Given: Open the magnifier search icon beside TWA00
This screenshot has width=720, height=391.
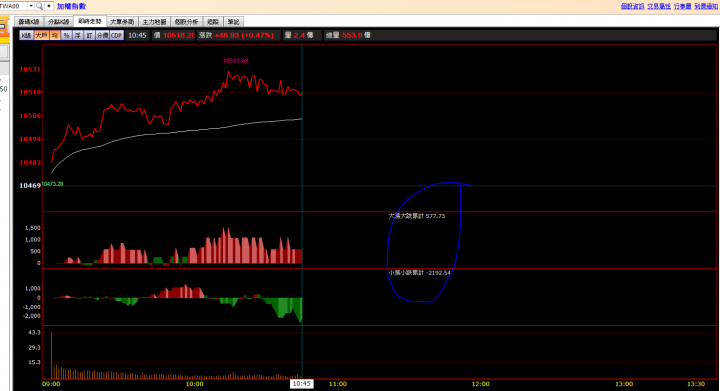Looking at the screenshot, I should pos(39,6).
